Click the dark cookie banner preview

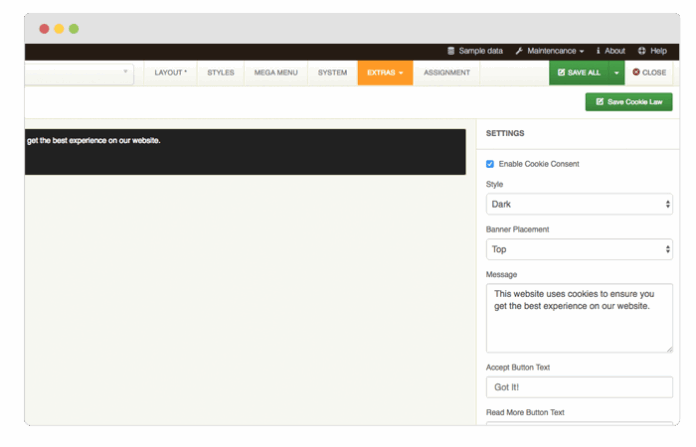click(x=245, y=152)
